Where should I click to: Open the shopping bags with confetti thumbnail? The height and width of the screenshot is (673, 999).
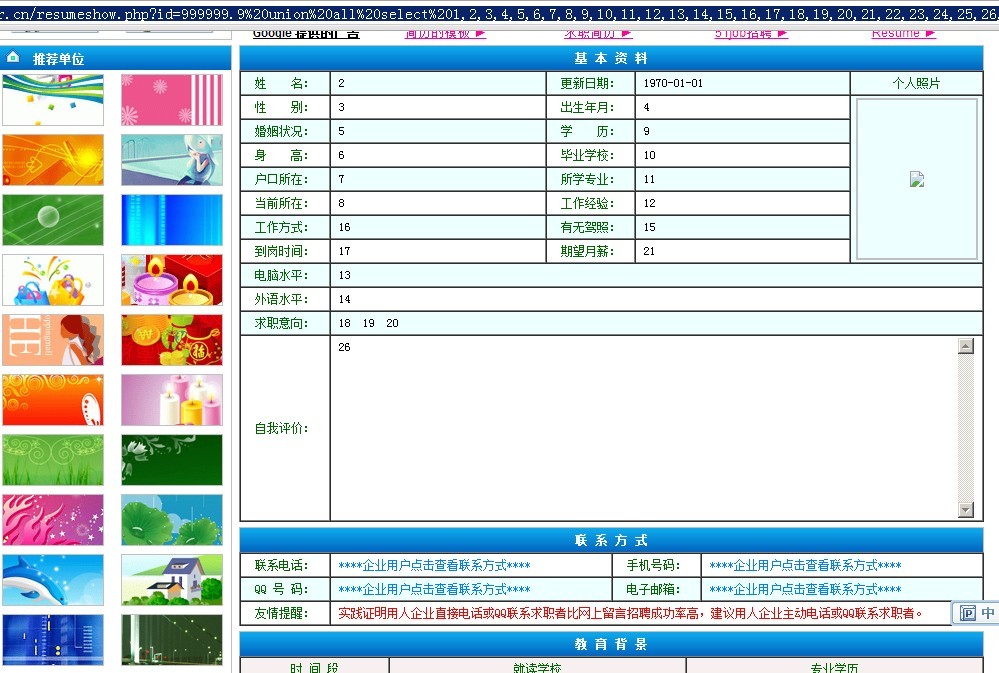click(x=53, y=280)
